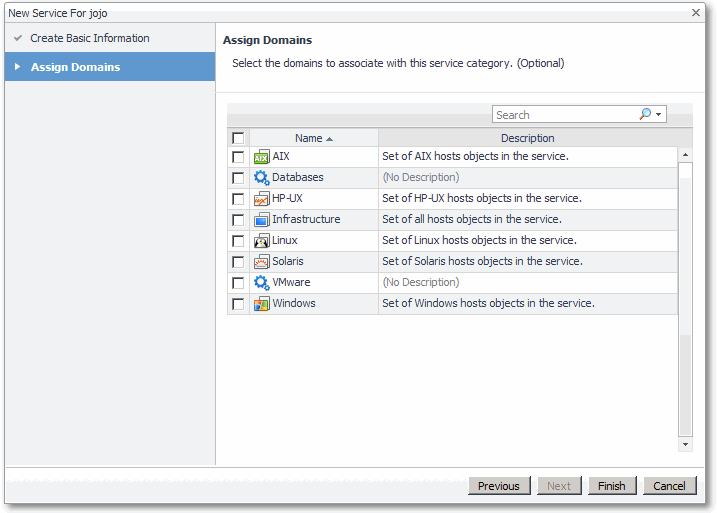Click the Windows domain icon
Screen dimensions: 717x513
(x=261, y=304)
